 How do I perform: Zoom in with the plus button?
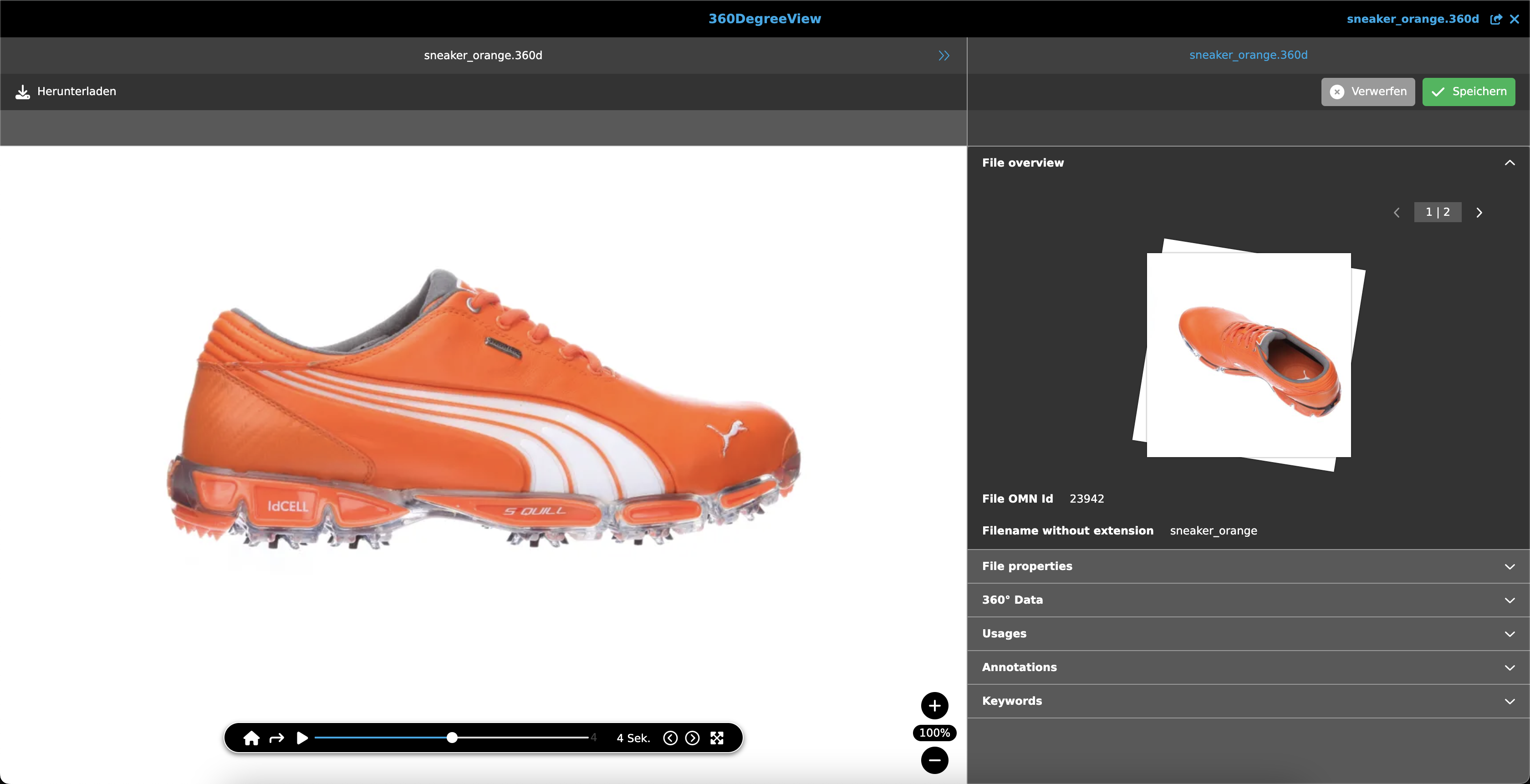[x=934, y=706]
